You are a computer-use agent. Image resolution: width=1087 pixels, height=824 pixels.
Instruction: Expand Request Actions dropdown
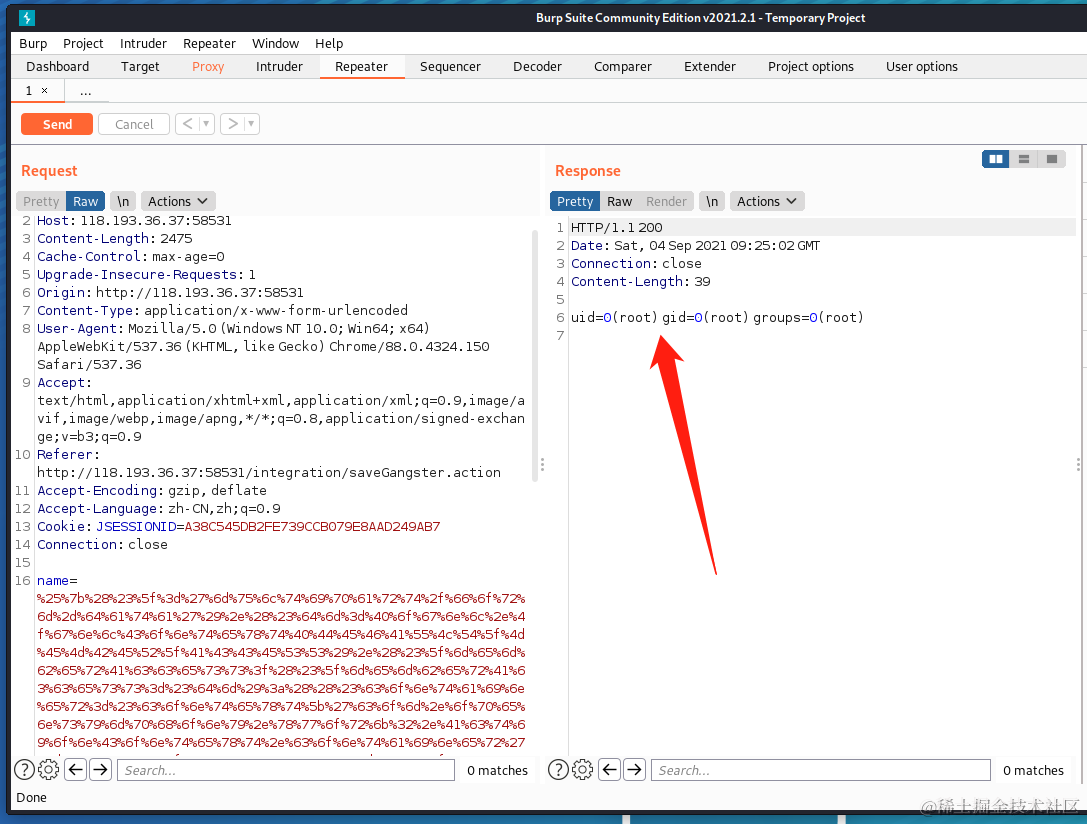[178, 201]
